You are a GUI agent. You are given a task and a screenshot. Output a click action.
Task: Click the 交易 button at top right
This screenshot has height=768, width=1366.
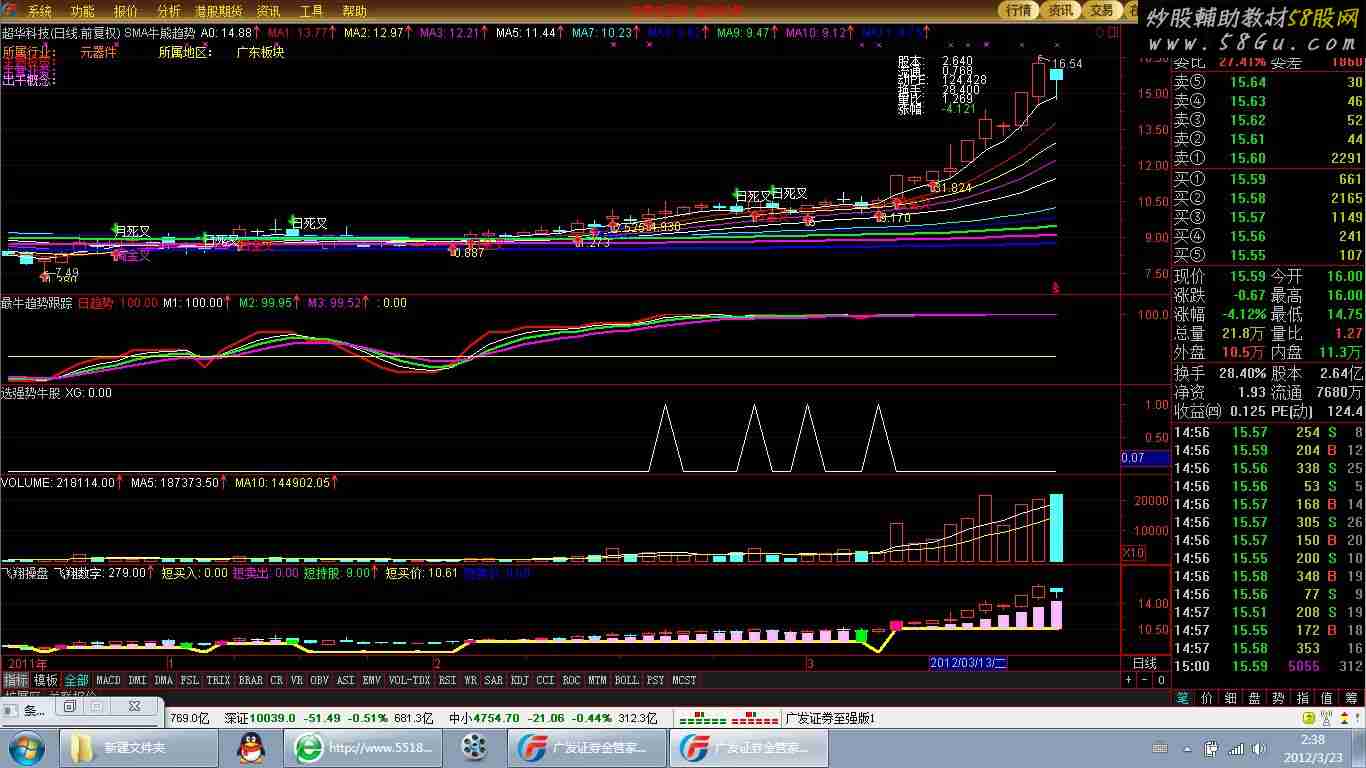(1101, 10)
